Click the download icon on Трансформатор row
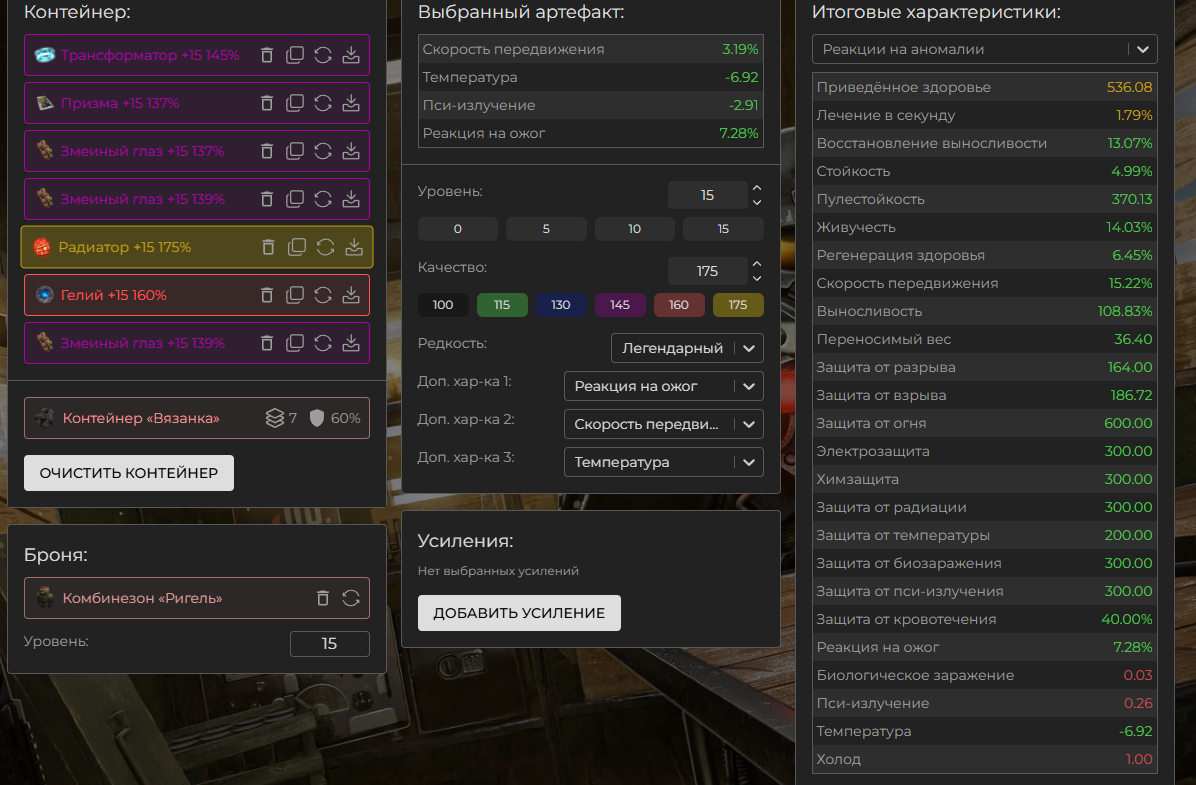 pos(351,55)
